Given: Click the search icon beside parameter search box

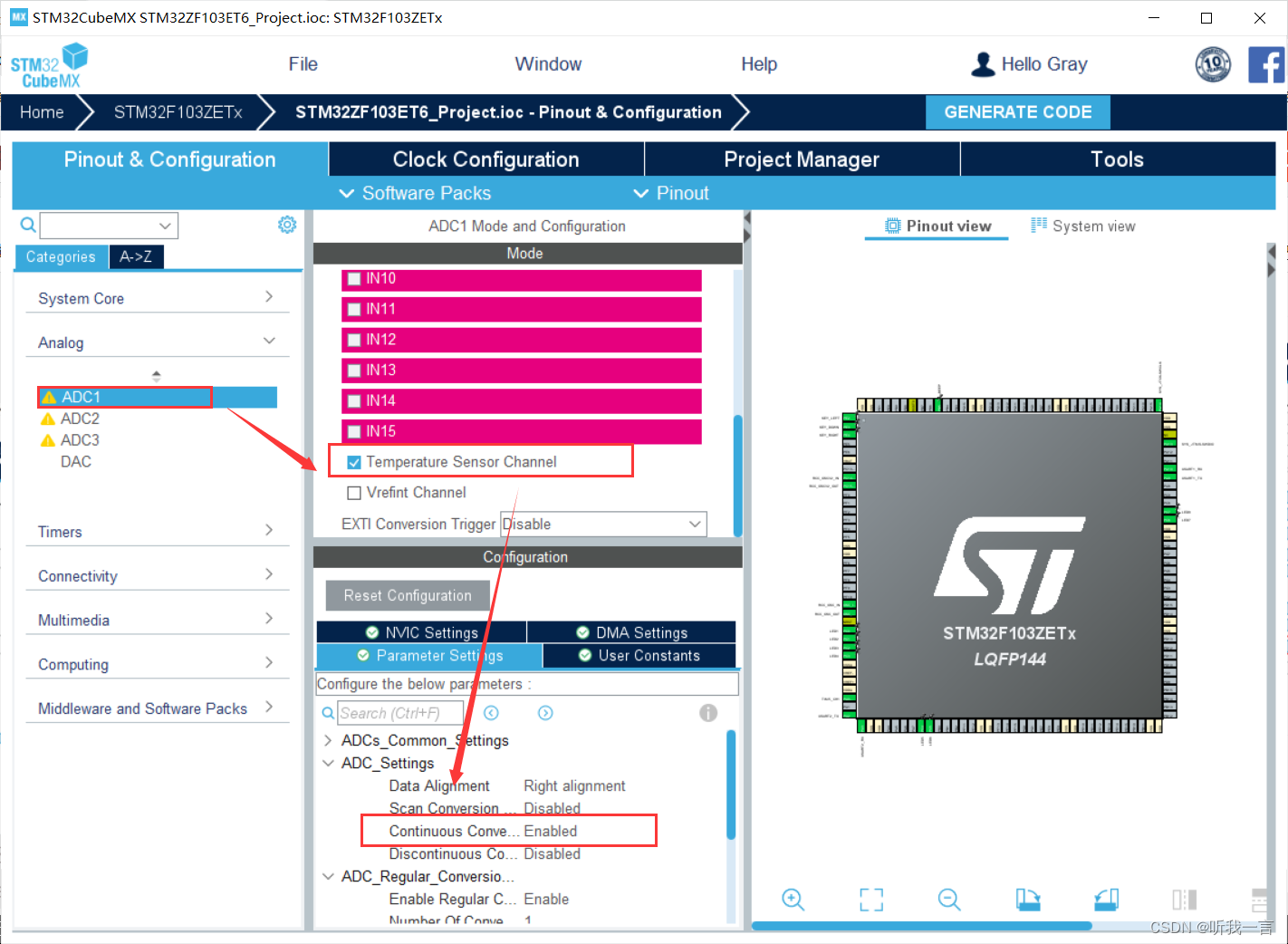Looking at the screenshot, I should pos(328,713).
